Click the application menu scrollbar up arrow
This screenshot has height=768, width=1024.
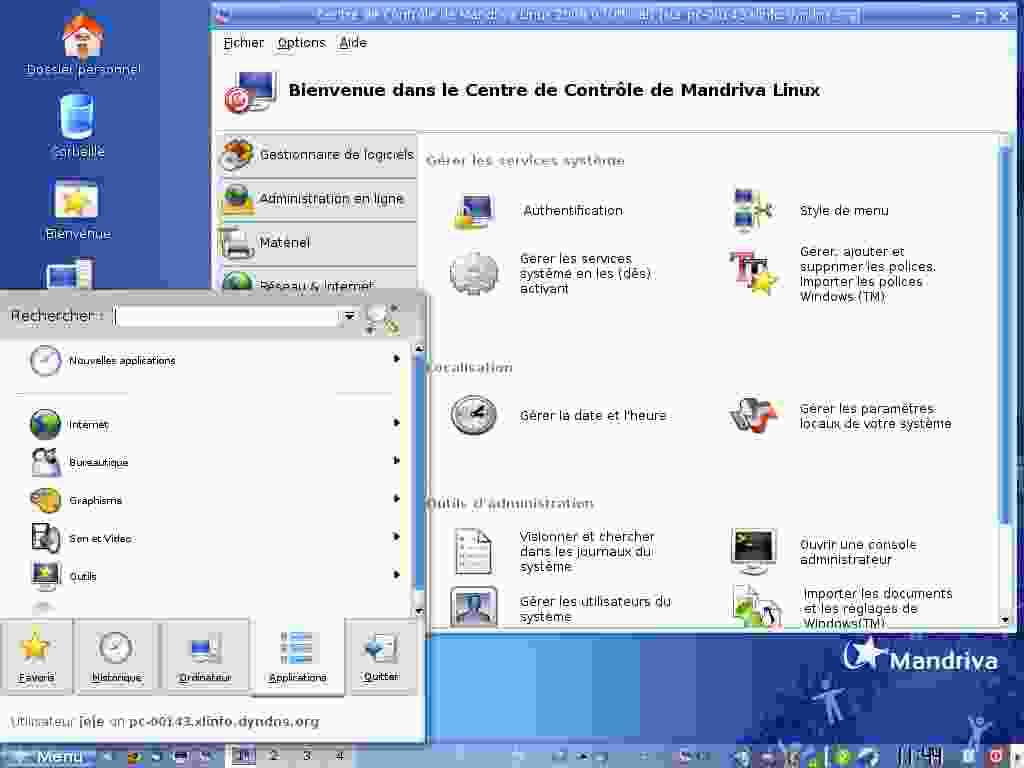(419, 349)
